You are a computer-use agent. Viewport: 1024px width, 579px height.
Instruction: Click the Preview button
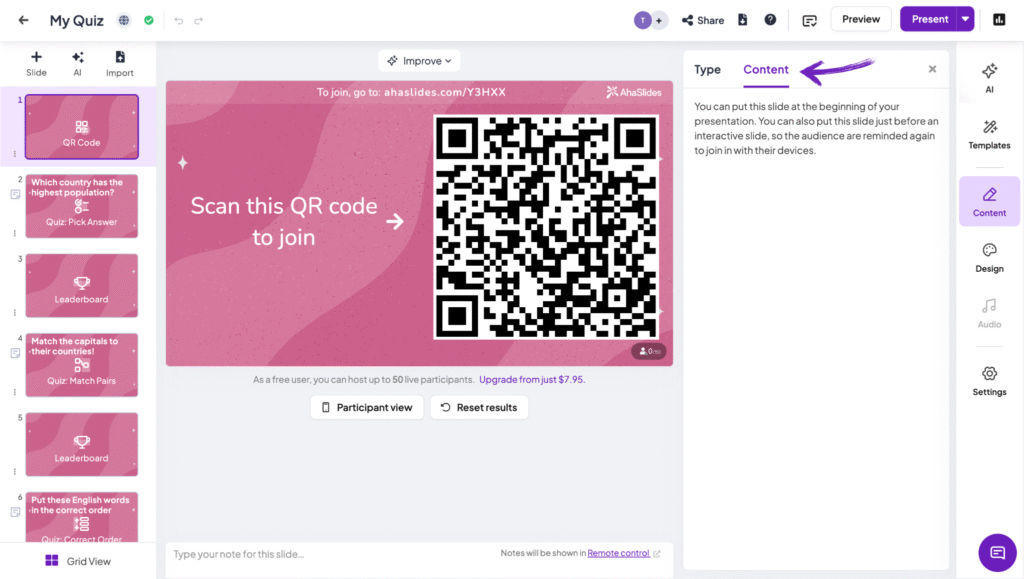tap(861, 19)
